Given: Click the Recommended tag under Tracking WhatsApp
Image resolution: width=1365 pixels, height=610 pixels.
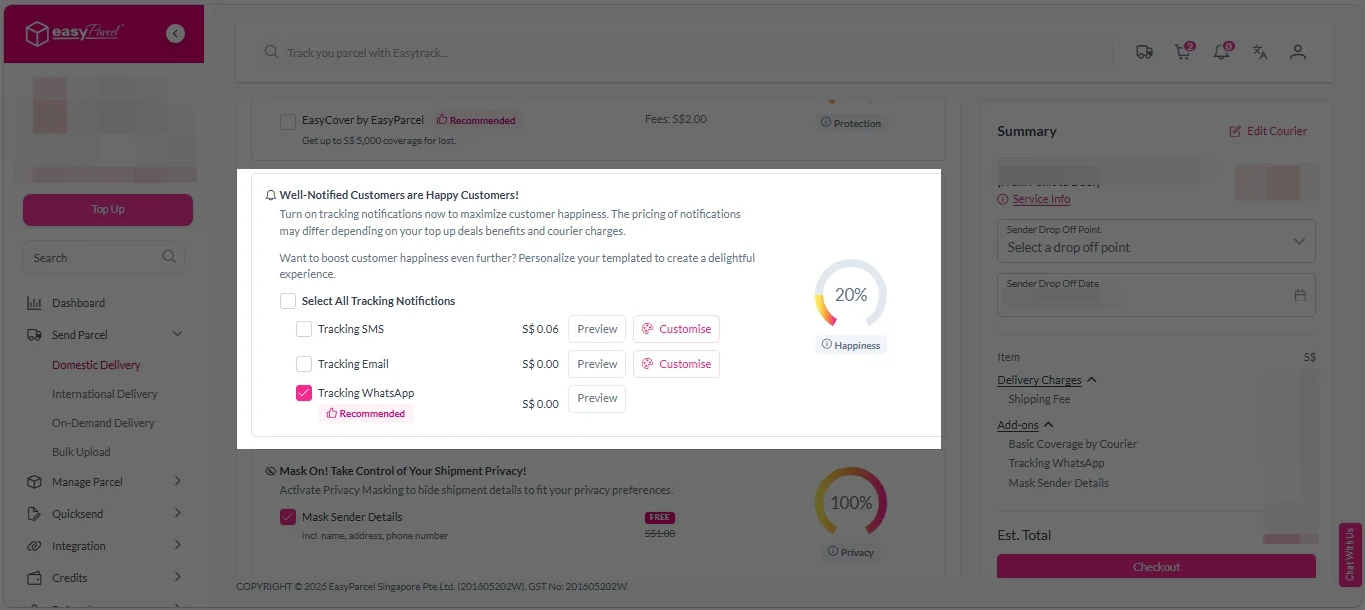Looking at the screenshot, I should pyautogui.click(x=366, y=414).
